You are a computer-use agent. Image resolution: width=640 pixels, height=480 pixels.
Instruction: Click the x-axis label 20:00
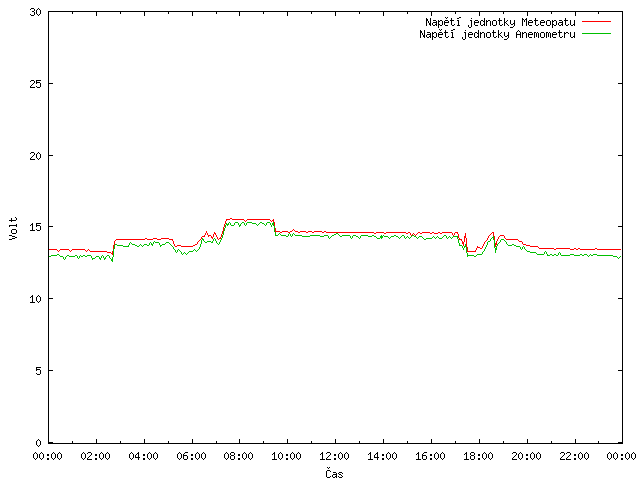pos(526,456)
